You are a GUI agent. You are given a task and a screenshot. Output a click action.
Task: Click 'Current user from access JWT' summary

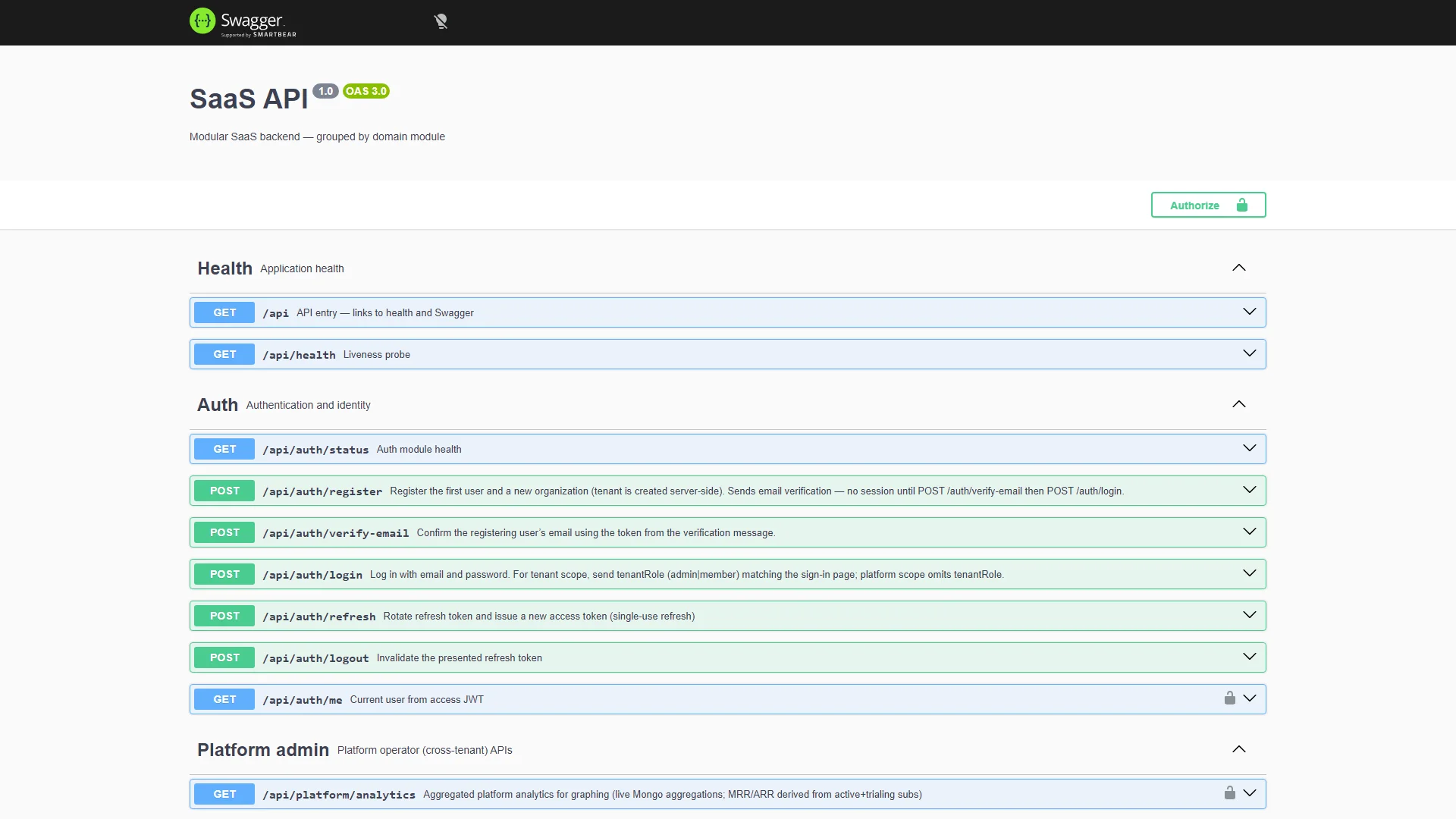point(416,699)
